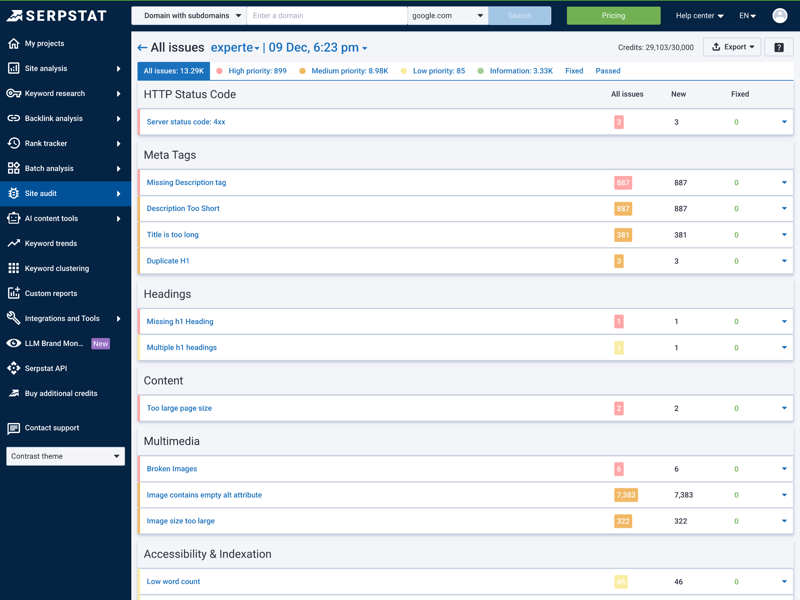
Task: Filter issues by Medium priority
Action: click(x=348, y=71)
